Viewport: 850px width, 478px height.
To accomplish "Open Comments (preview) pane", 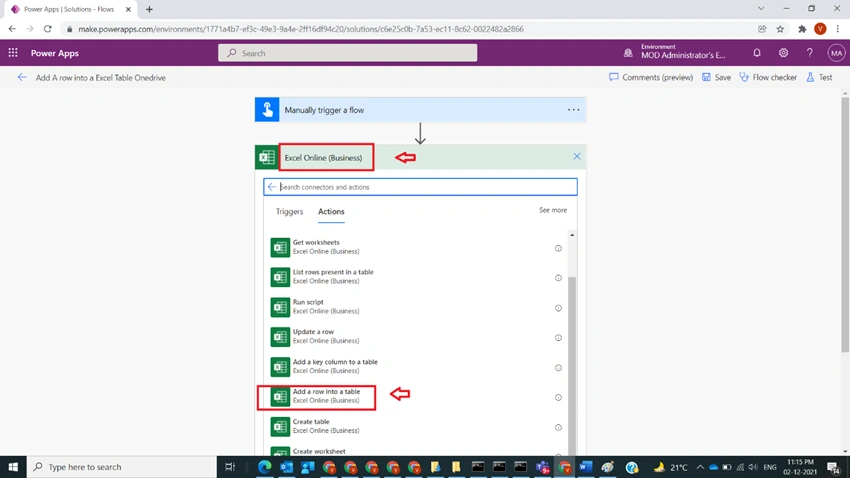I will coord(651,77).
